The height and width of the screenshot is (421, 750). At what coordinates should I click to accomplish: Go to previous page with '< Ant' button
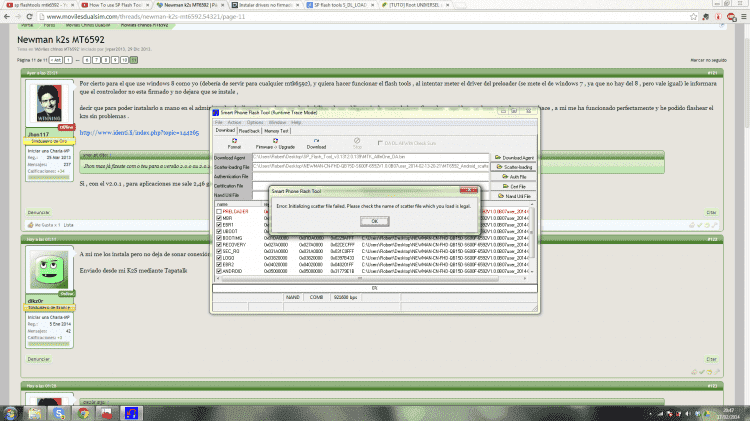coord(56,60)
